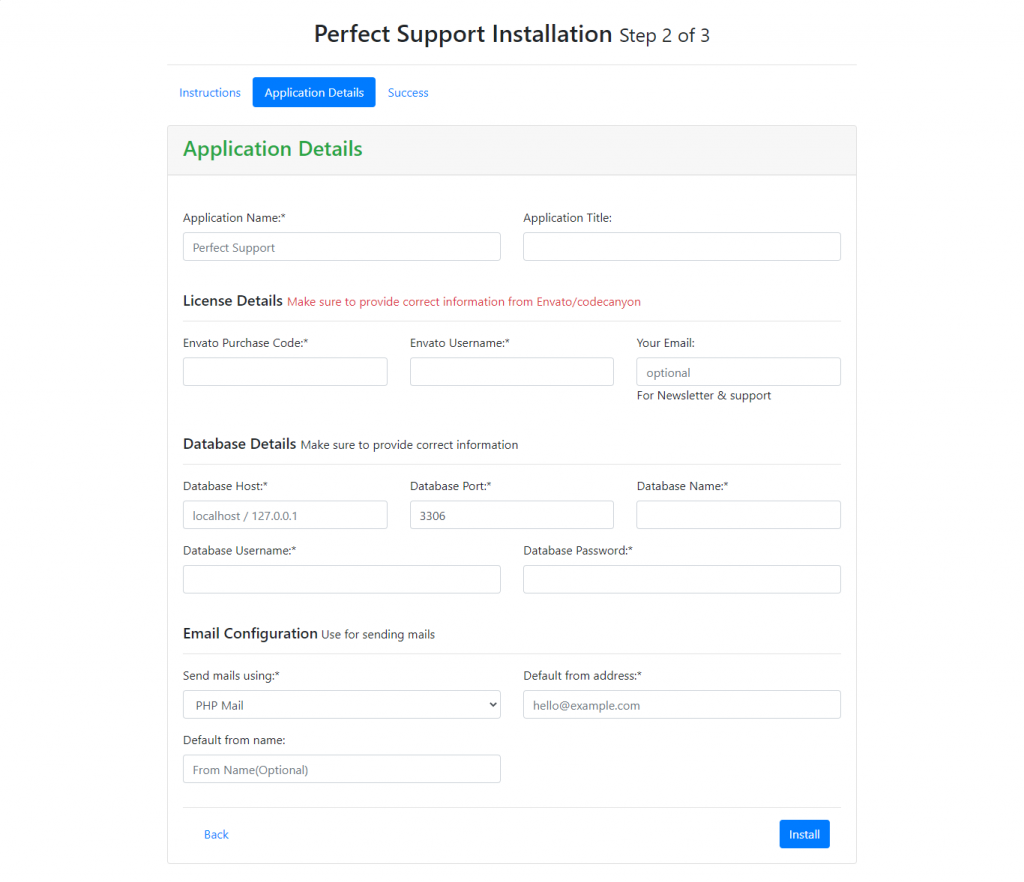Select the Application Details tab
1024x882 pixels.
314,93
